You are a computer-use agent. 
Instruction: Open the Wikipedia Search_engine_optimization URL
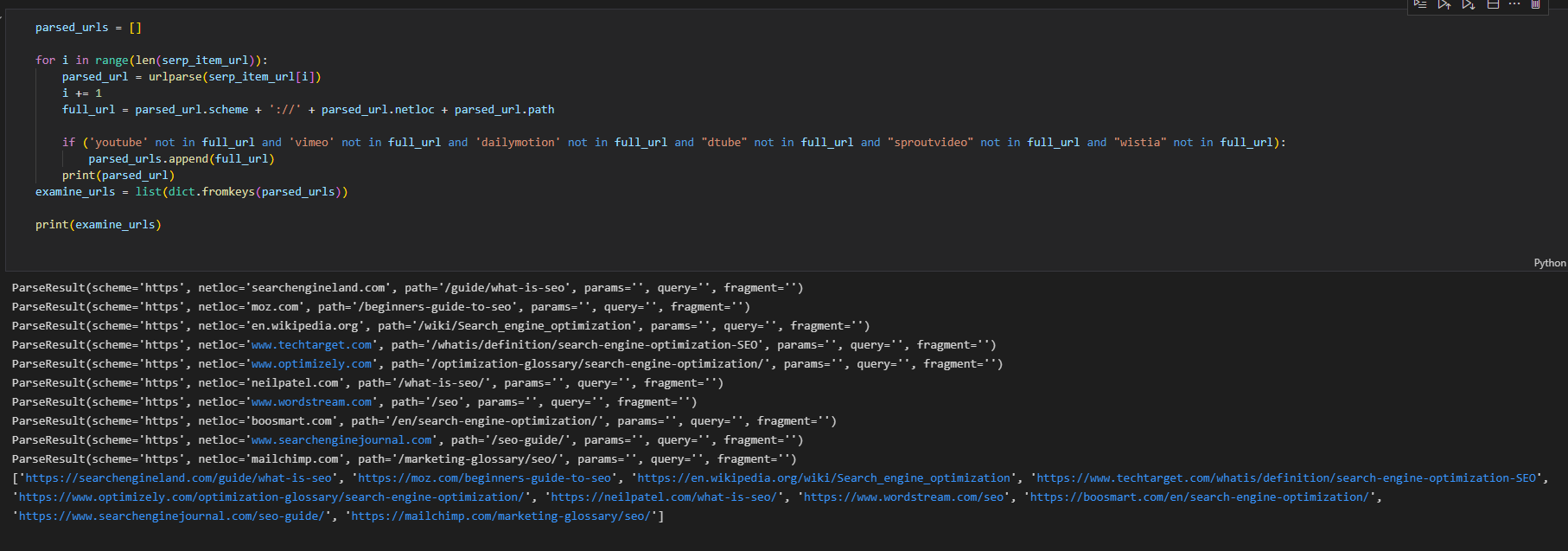tap(824, 478)
